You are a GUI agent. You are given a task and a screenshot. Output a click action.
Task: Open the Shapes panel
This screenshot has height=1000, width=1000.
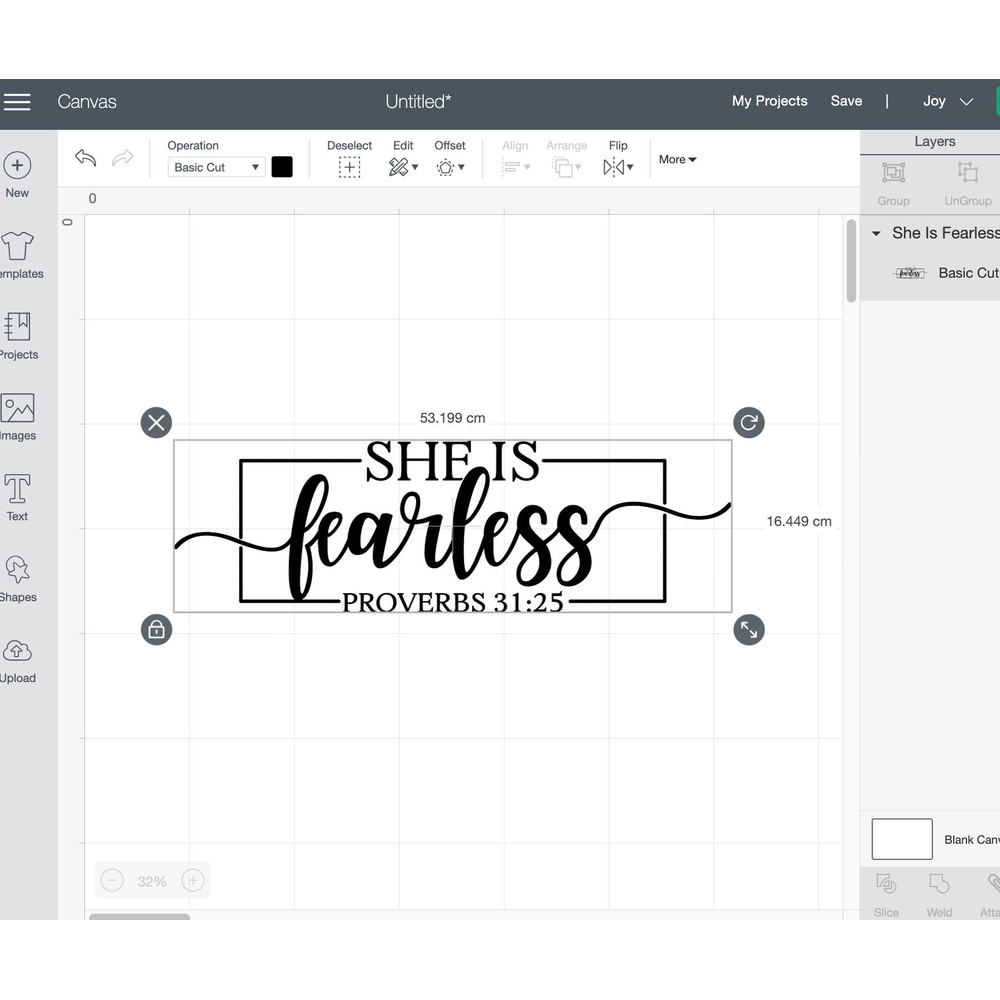coord(18,578)
